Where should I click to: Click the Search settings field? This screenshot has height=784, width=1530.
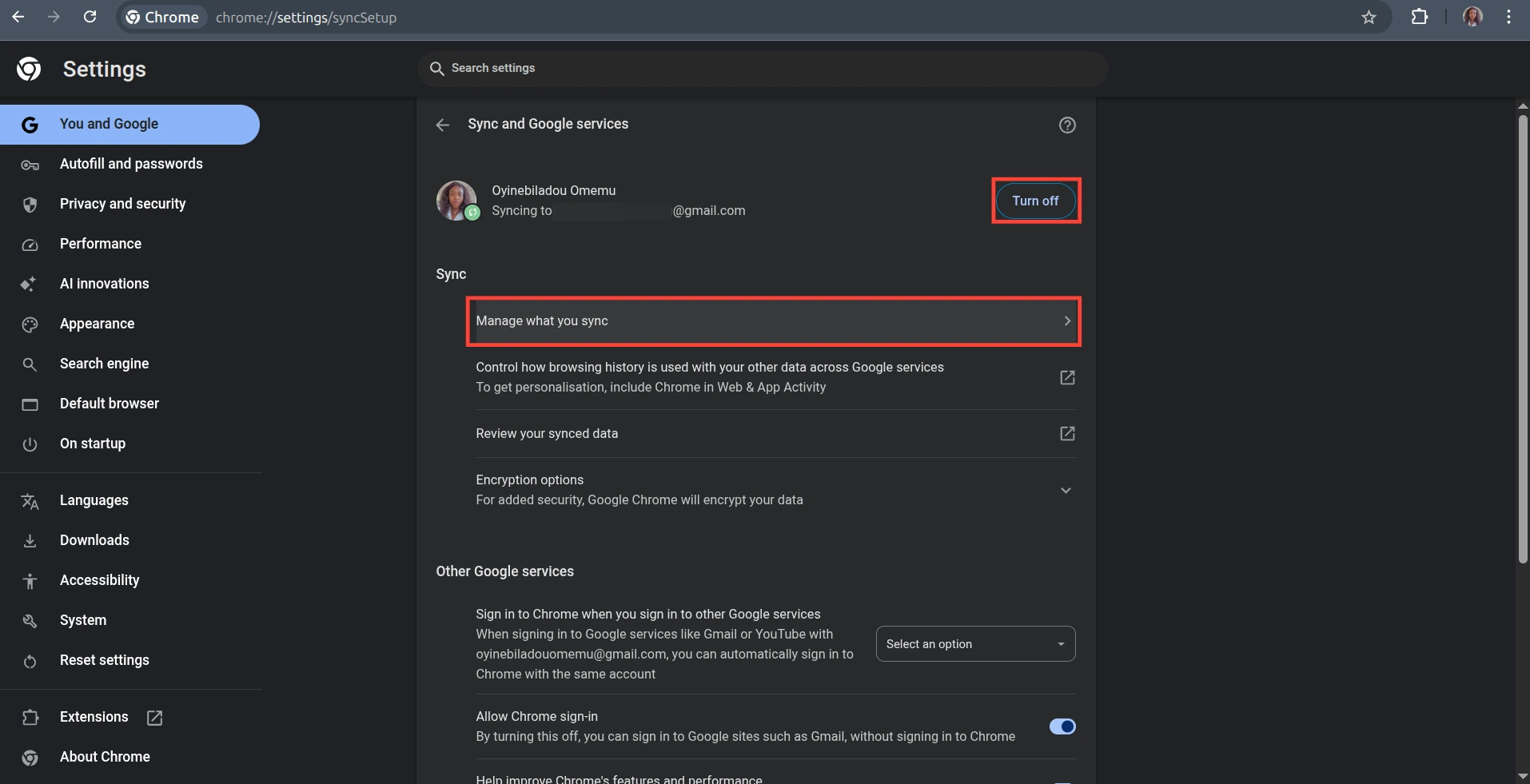pyautogui.click(x=763, y=69)
